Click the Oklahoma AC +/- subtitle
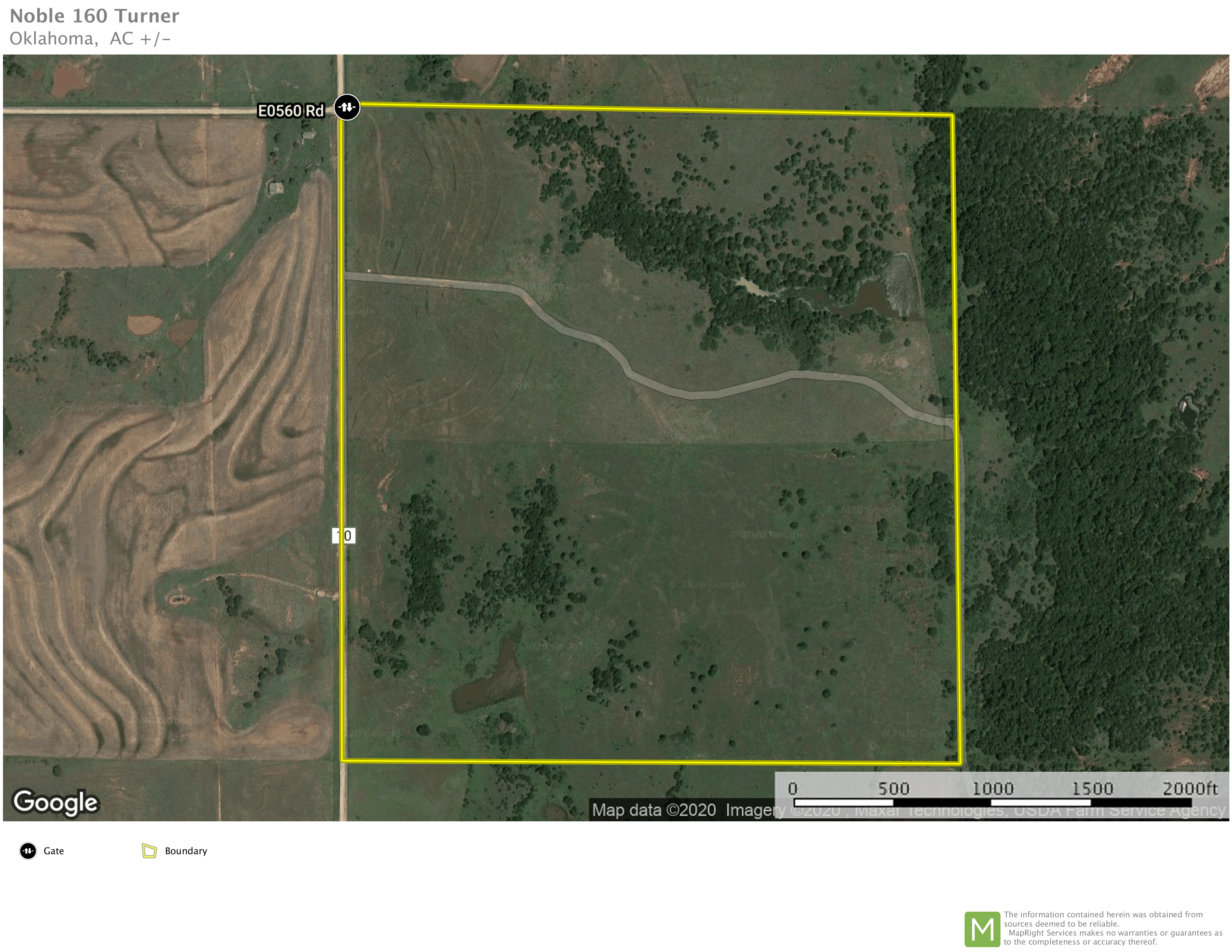Screen dimensions: 1232x952 click(x=90, y=38)
